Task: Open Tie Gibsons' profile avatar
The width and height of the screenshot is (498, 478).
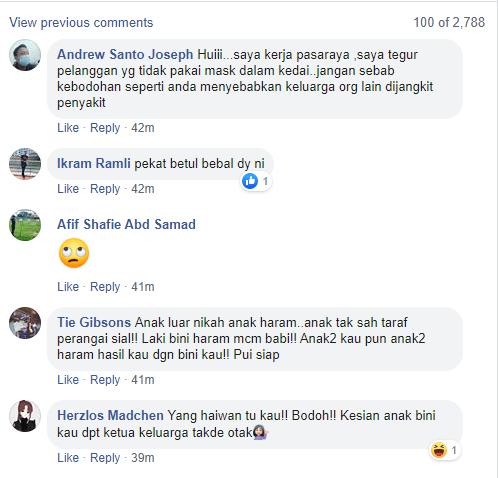Action: click(x=25, y=323)
